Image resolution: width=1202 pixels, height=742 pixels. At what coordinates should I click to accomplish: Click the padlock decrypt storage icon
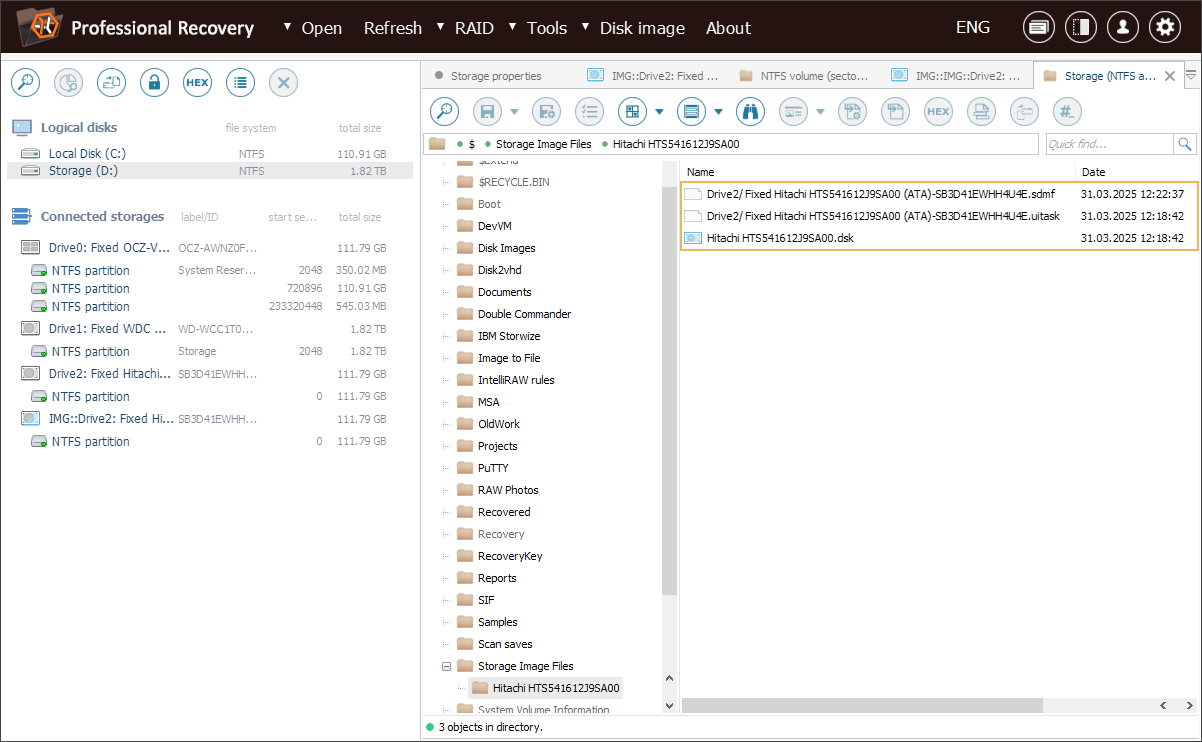(x=154, y=83)
